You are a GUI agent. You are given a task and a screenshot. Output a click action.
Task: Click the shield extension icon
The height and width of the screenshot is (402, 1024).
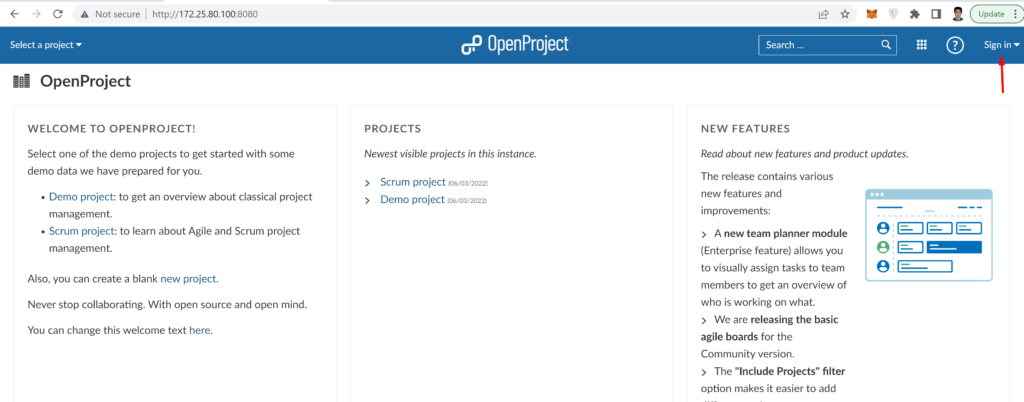[893, 14]
